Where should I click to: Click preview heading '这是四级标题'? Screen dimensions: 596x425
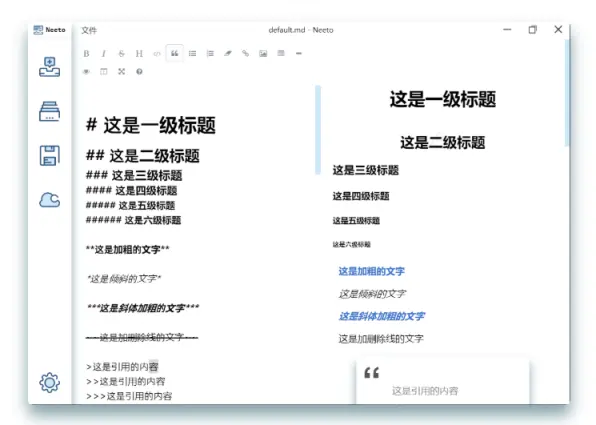[361, 196]
